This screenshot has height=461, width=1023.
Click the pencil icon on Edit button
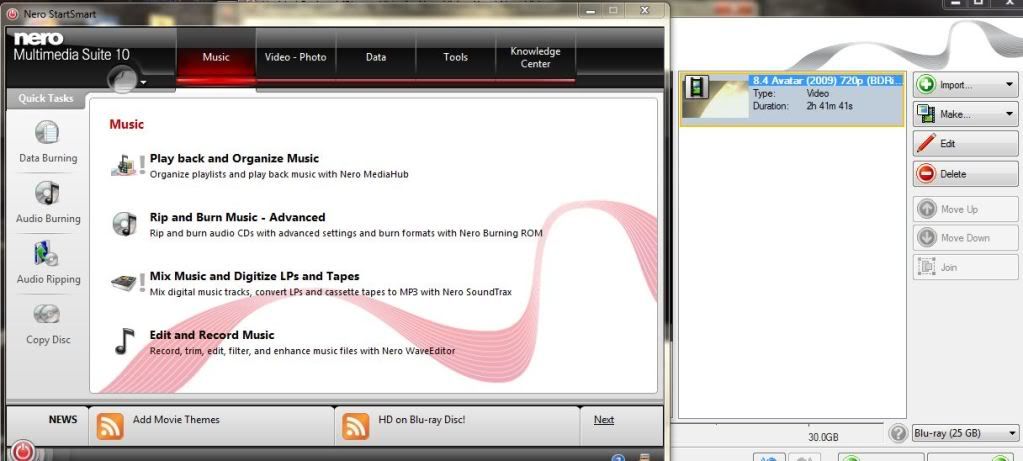click(926, 143)
